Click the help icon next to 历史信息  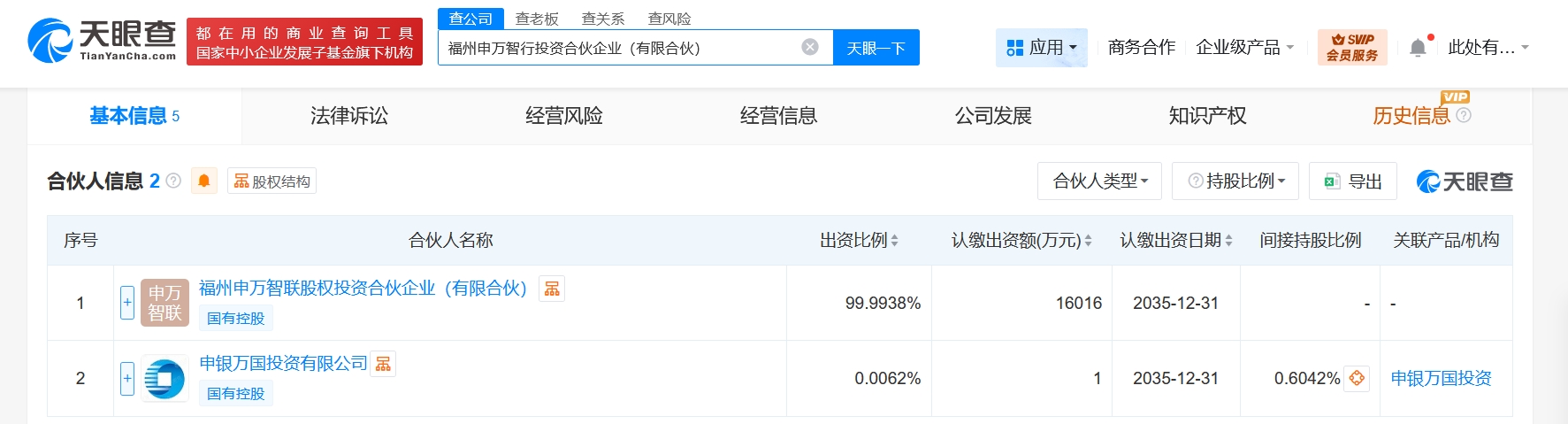[1464, 115]
